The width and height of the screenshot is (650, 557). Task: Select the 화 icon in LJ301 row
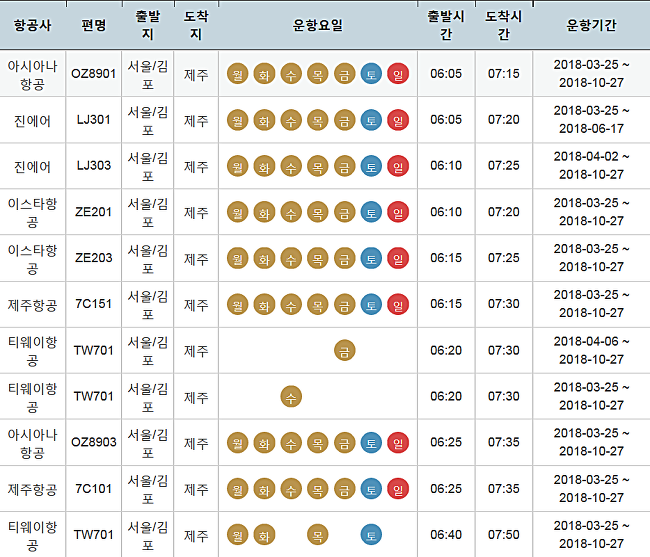pos(264,120)
